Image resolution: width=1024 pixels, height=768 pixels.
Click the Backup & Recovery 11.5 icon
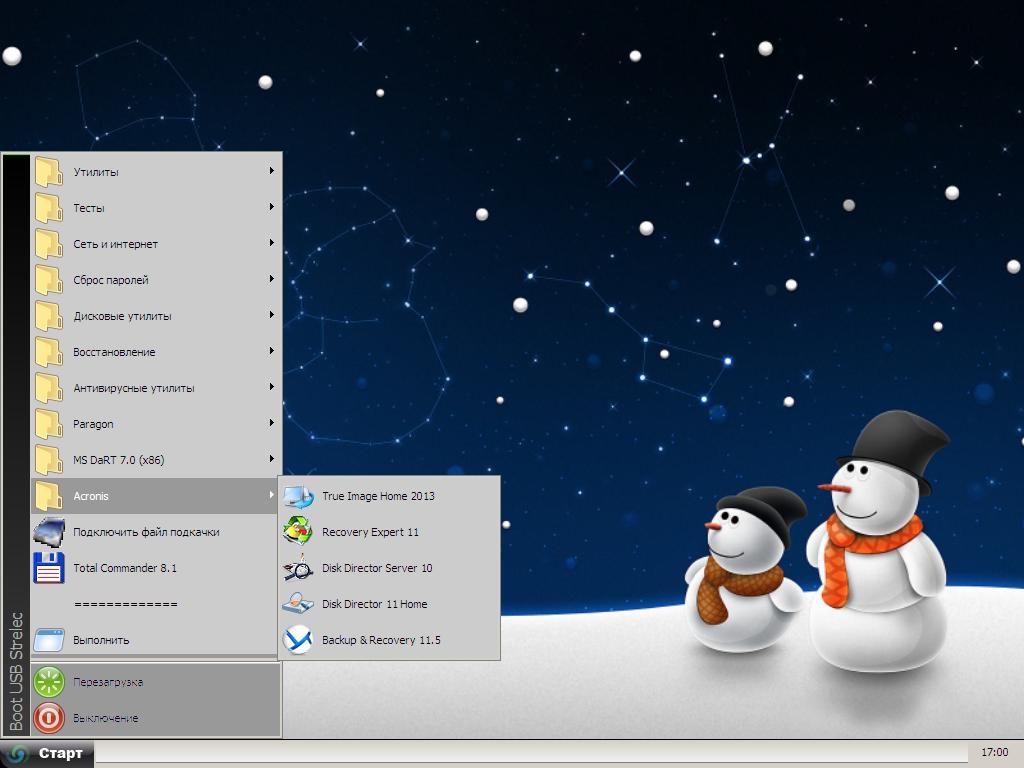click(x=298, y=640)
